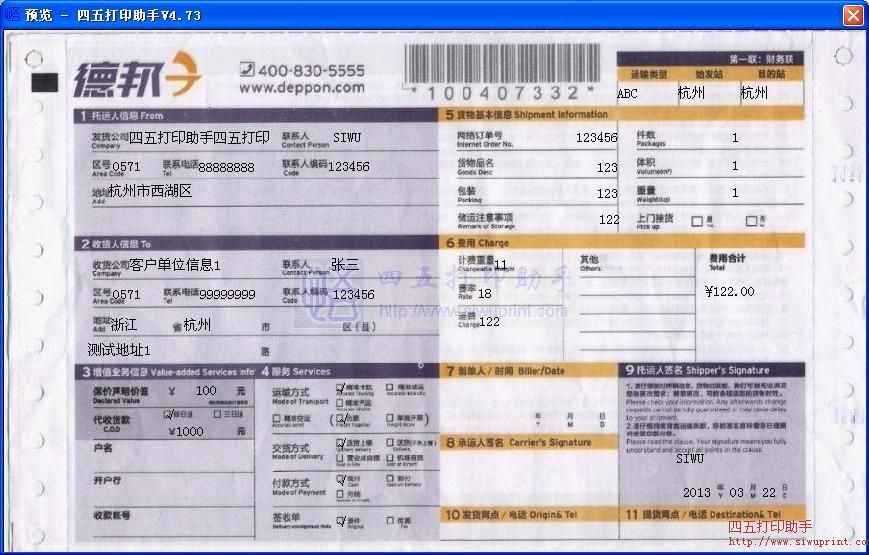The image size is (869, 555).
Task: Click signature date year '2013'
Action: (697, 492)
